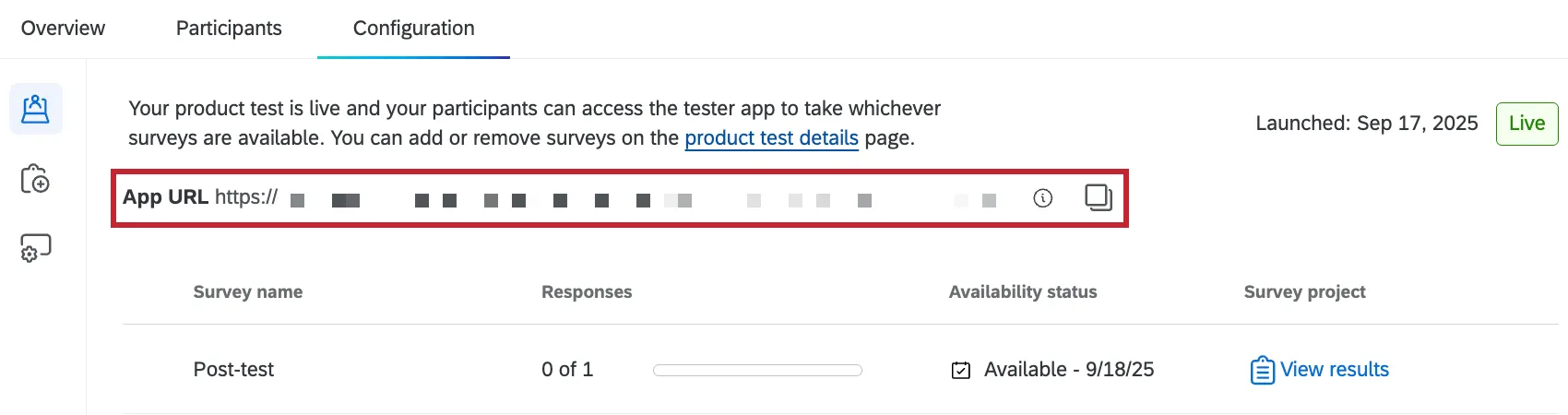Open the chat-gear settings sidebar icon
Viewport: 1568px width, 415px height.
[x=36, y=248]
